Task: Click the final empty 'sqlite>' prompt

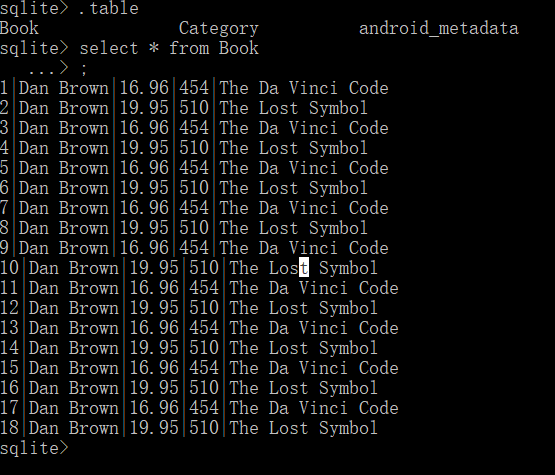Action: click(34, 448)
